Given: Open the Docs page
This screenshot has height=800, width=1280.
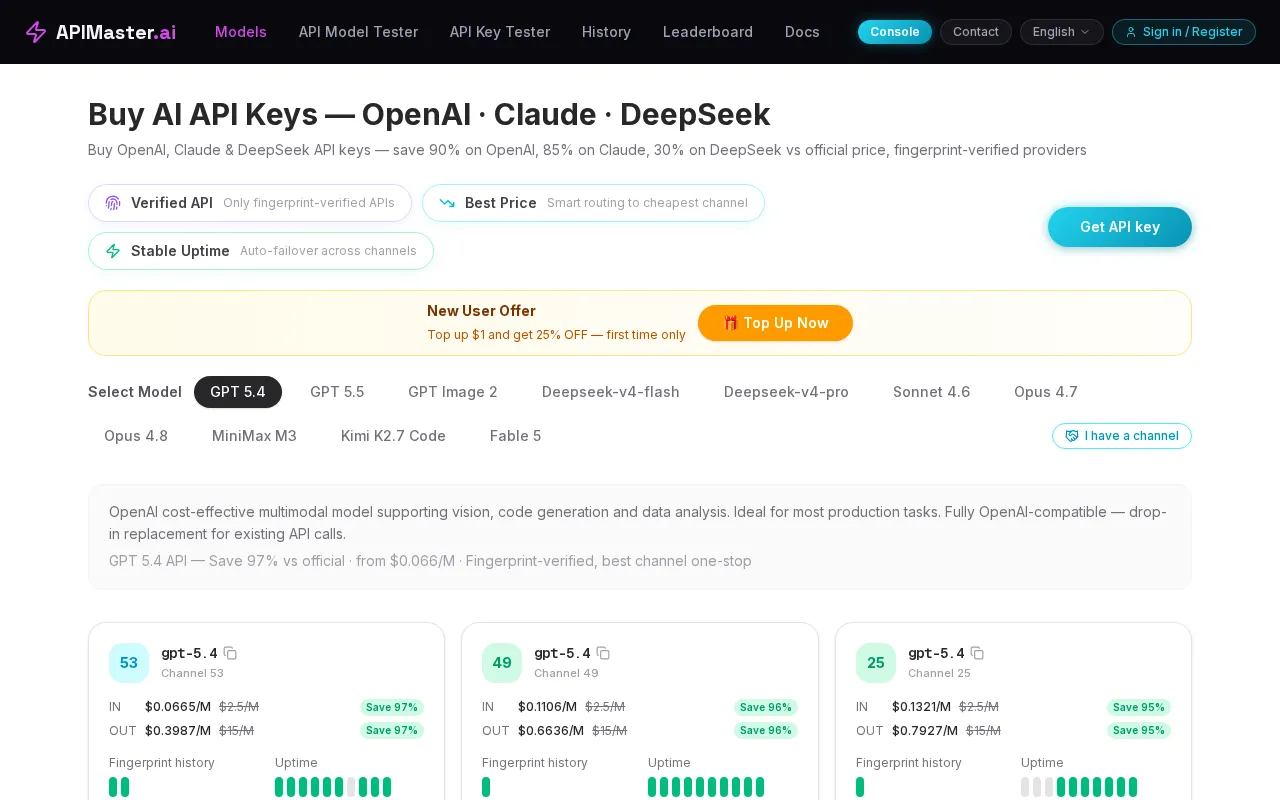Looking at the screenshot, I should click(x=802, y=32).
